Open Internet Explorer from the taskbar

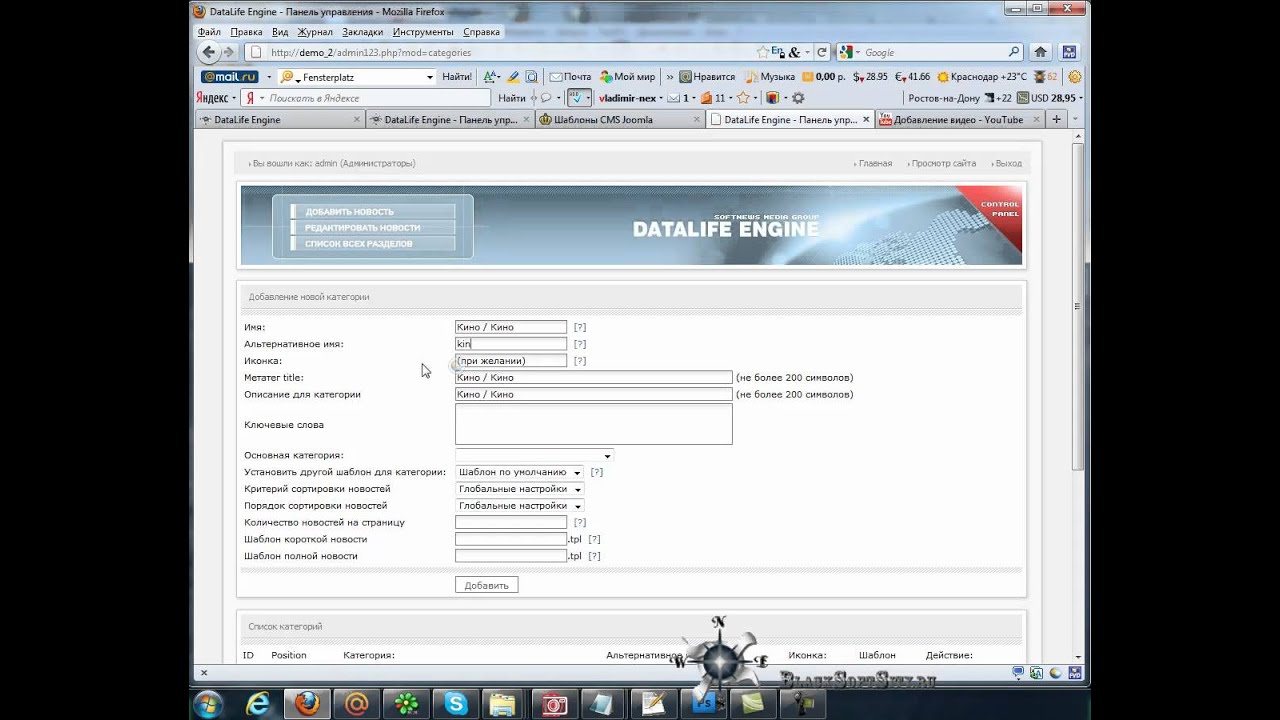click(259, 704)
